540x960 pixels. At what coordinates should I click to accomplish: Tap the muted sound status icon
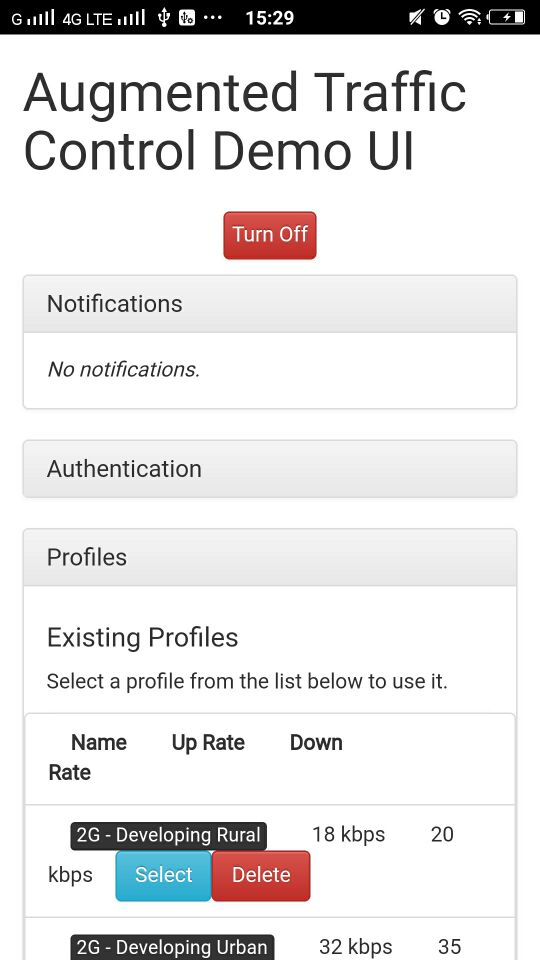(x=416, y=18)
